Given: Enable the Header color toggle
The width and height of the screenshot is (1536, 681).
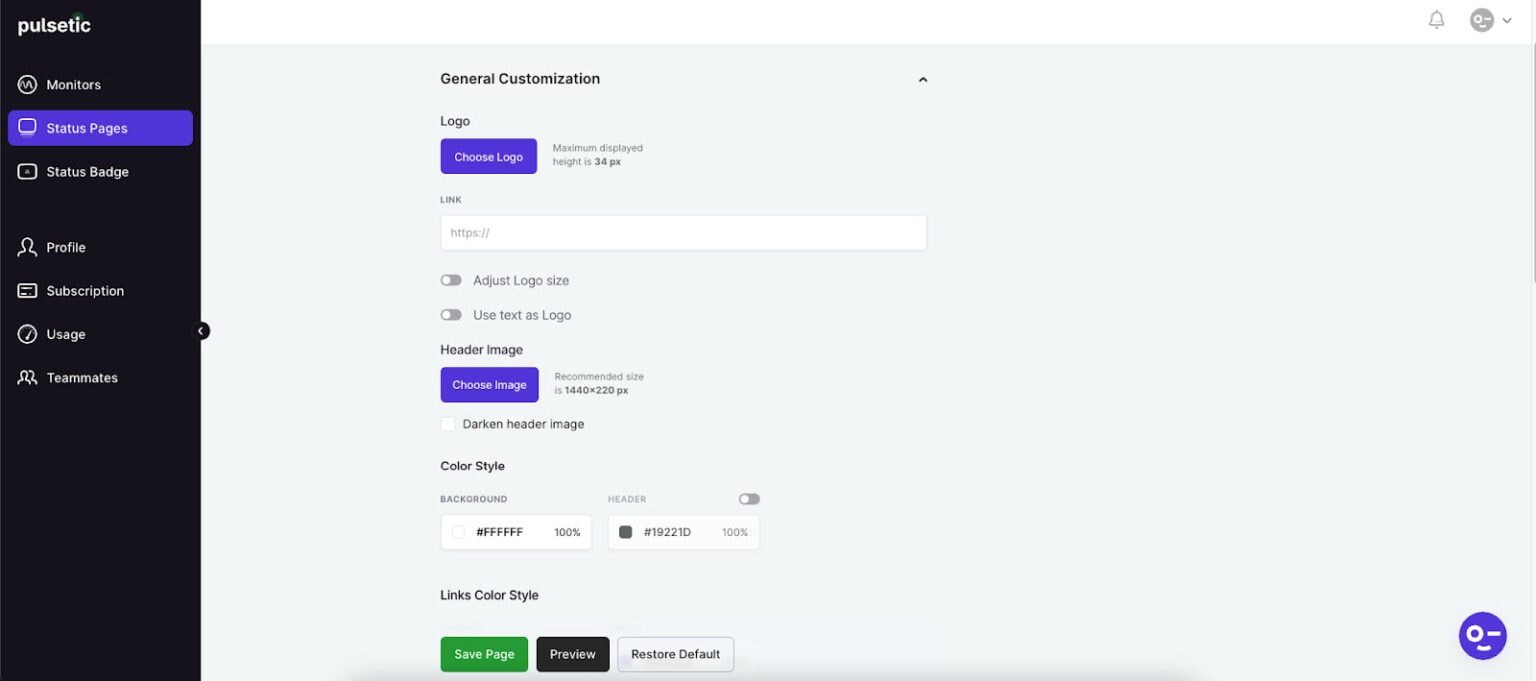Looking at the screenshot, I should click(748, 498).
